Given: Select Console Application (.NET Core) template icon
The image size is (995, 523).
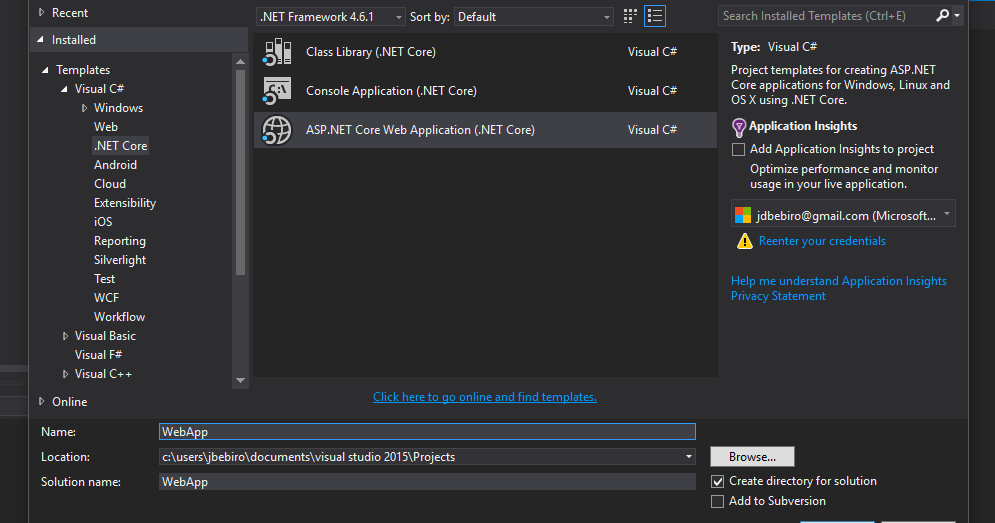Looking at the screenshot, I should pyautogui.click(x=277, y=91).
